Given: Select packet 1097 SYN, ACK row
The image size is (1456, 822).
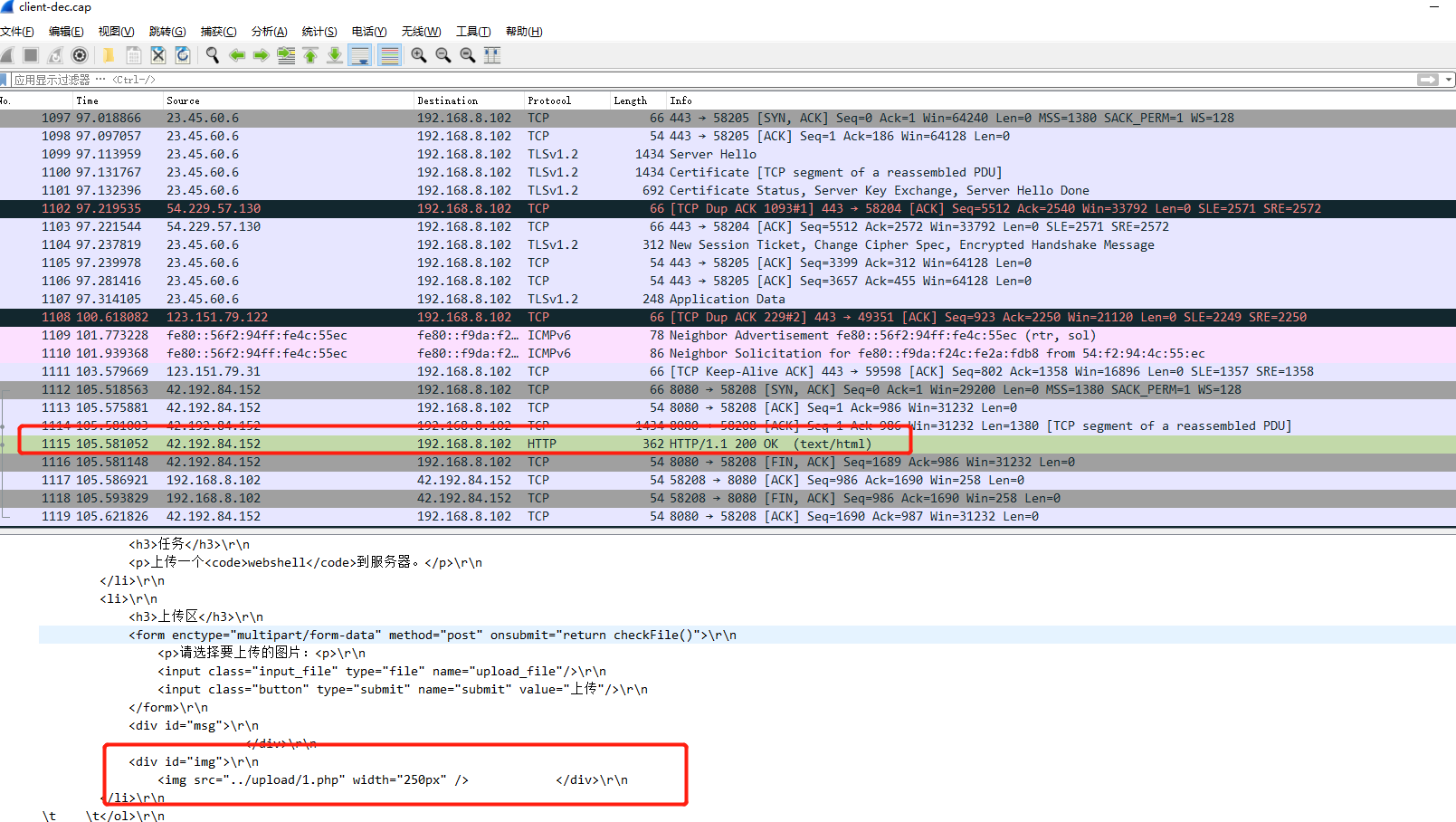Looking at the screenshot, I should [728, 118].
